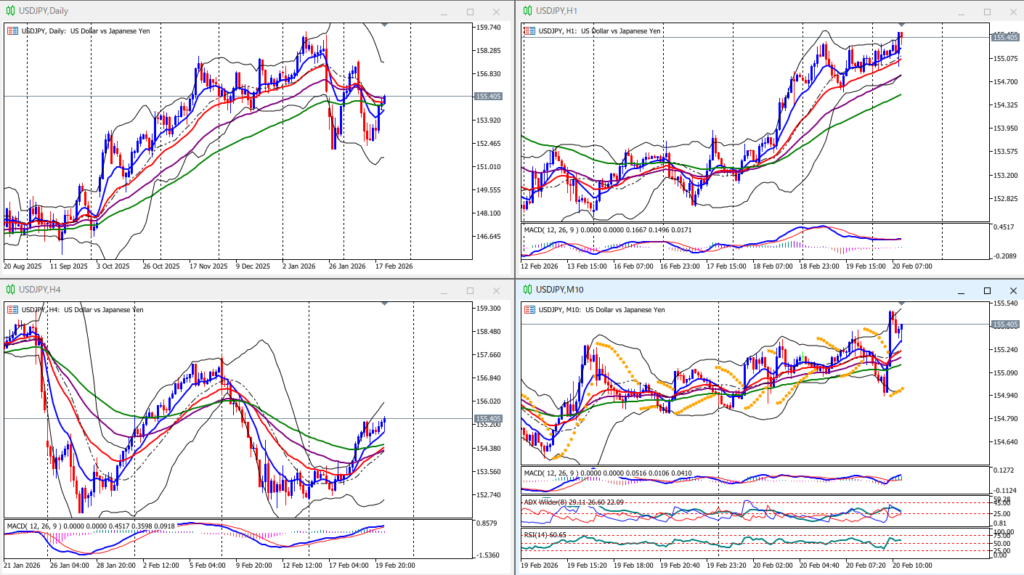
Task: Select the USDJPY,H4 window title bar
Action: 200,289
